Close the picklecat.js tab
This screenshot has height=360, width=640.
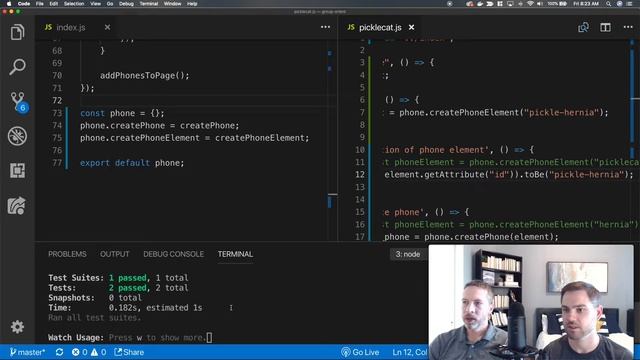pos(411,27)
